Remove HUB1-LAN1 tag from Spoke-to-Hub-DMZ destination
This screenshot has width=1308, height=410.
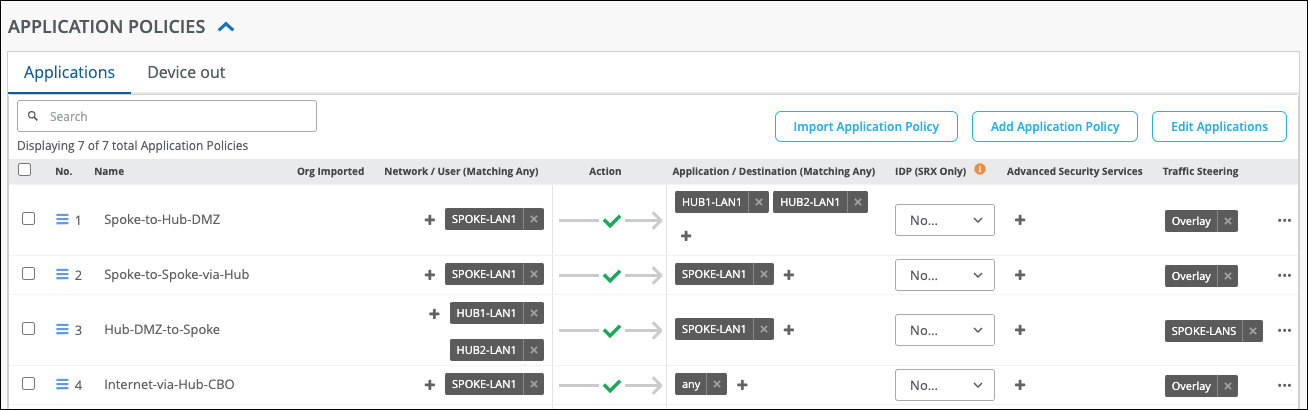tap(759, 202)
